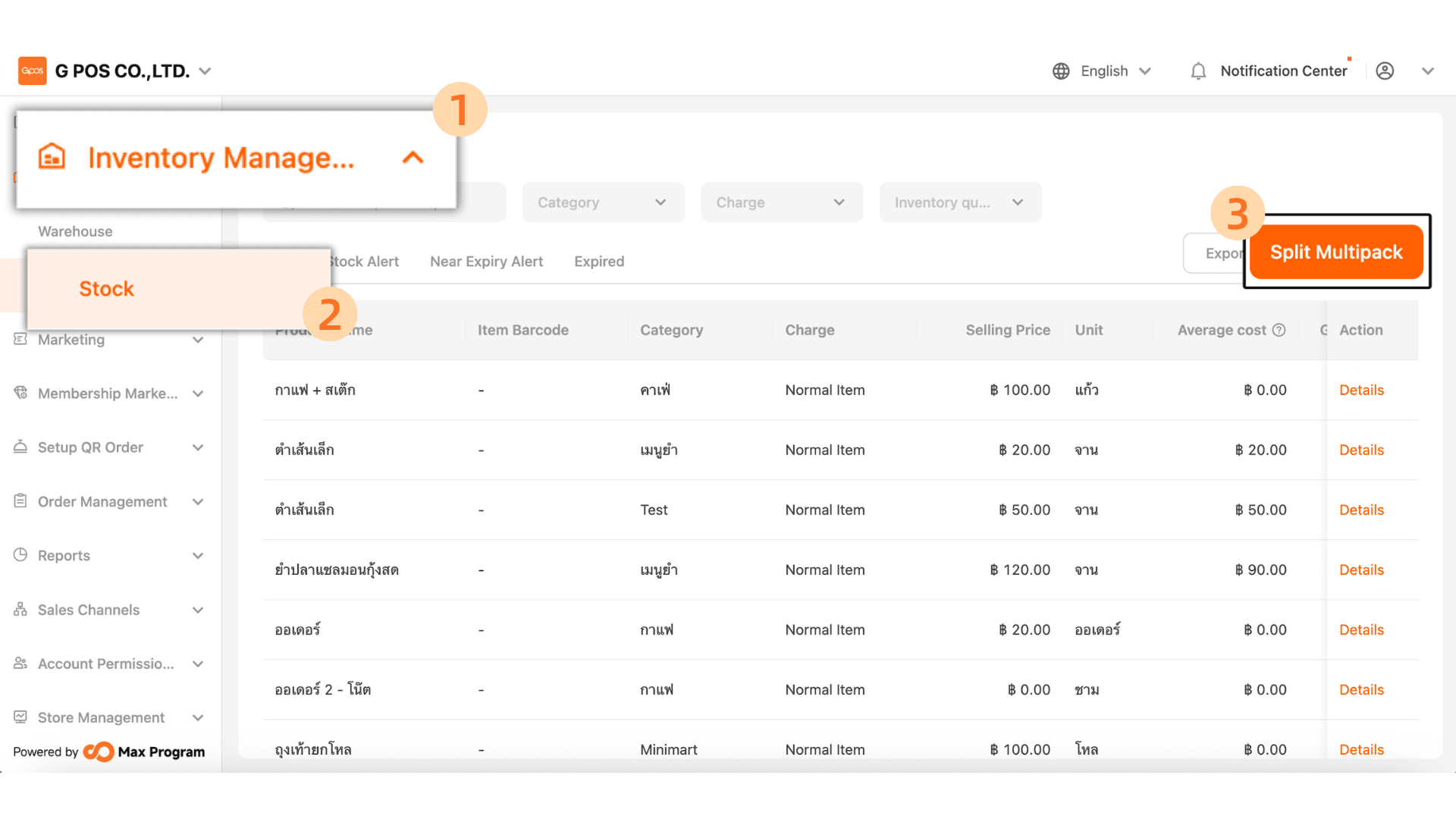Open the Inventory quantity filter dropdown
Viewport: 1456px width, 819px height.
pos(959,202)
